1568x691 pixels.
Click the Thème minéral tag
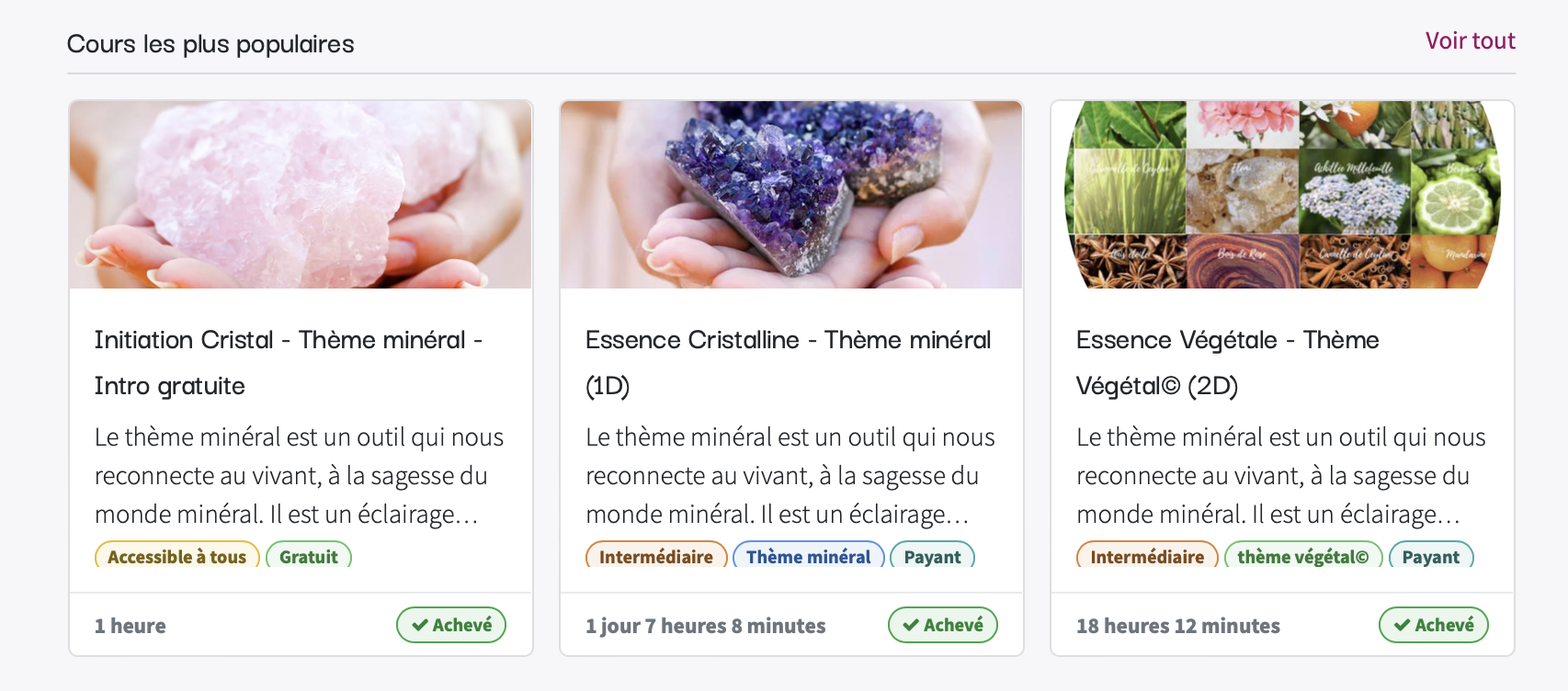(809, 556)
